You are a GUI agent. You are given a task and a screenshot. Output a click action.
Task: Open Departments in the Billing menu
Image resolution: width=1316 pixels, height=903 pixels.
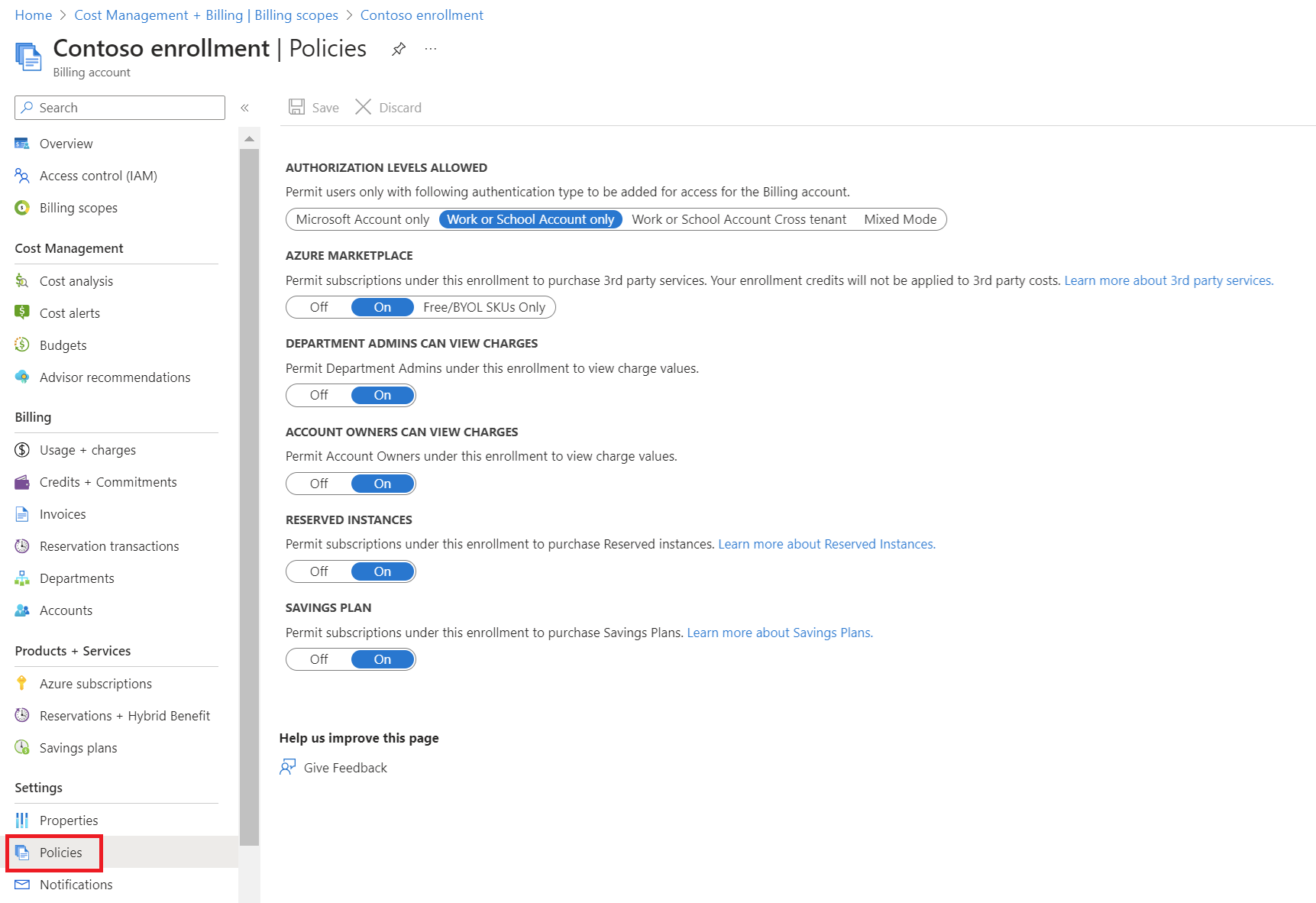(76, 578)
